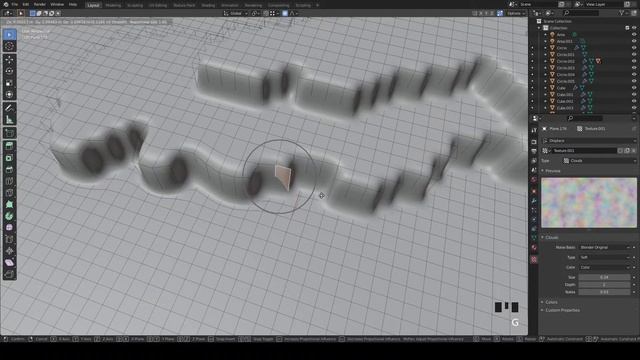Open Noise Basis Blender Original dropdown

(x=605, y=247)
